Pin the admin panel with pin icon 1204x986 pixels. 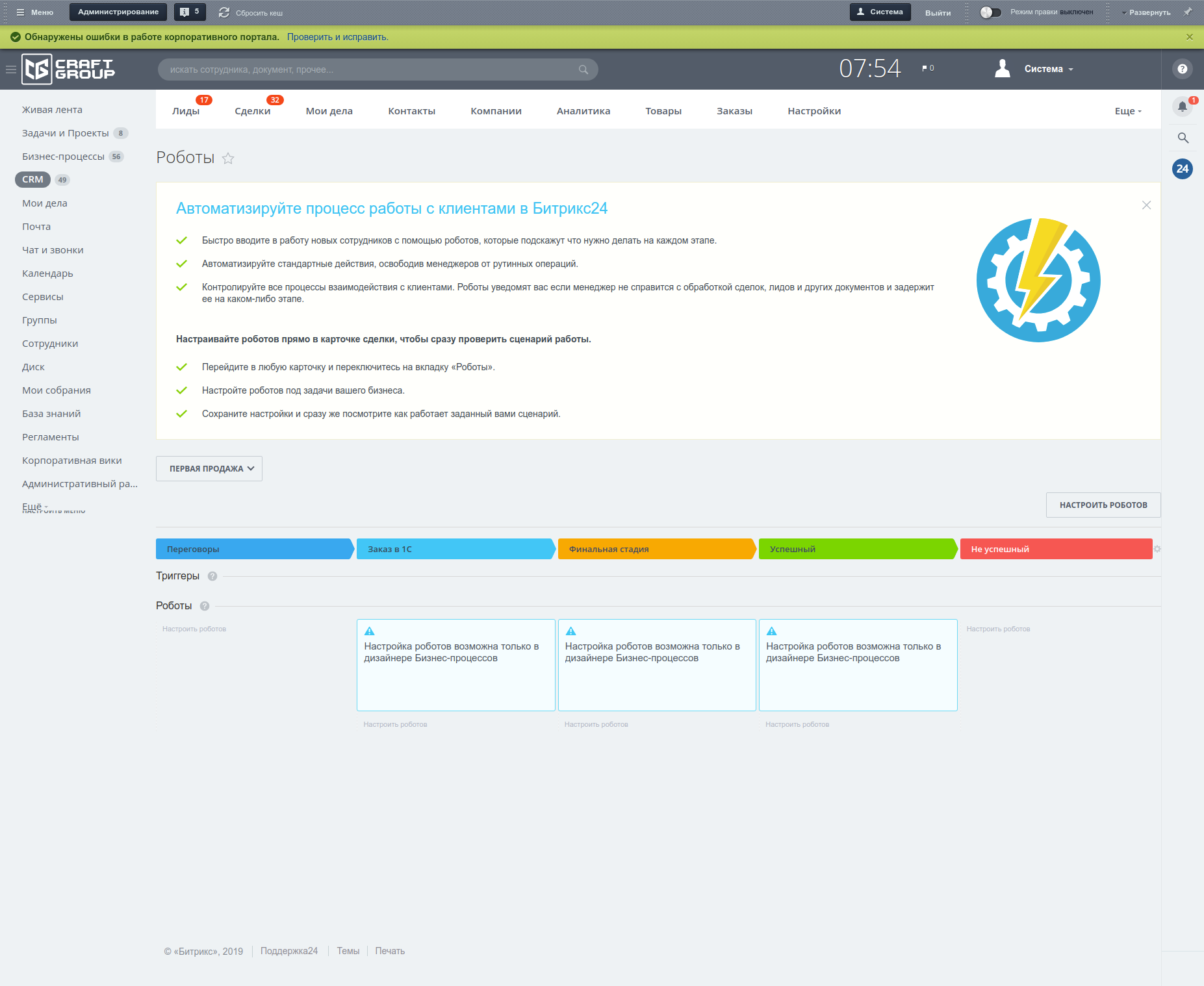1188,12
